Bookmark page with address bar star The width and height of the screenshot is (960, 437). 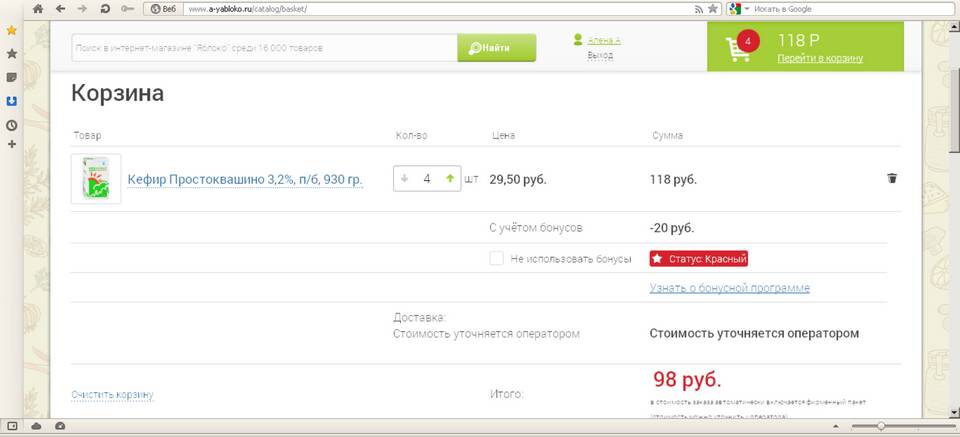pyautogui.click(x=713, y=9)
